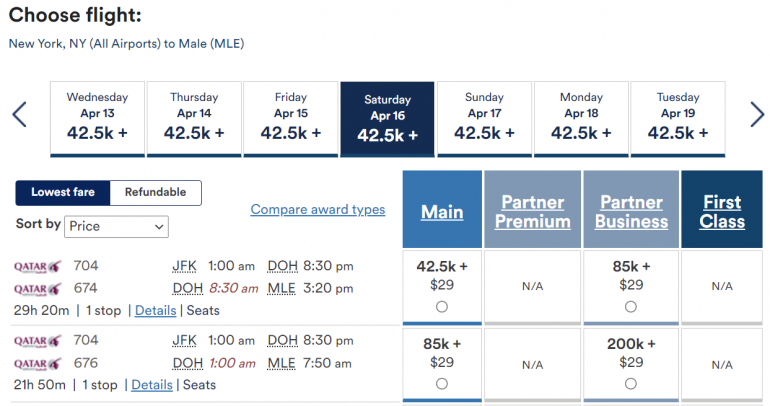Select the Lowest fare option
This screenshot has height=406, width=770.
(x=63, y=193)
